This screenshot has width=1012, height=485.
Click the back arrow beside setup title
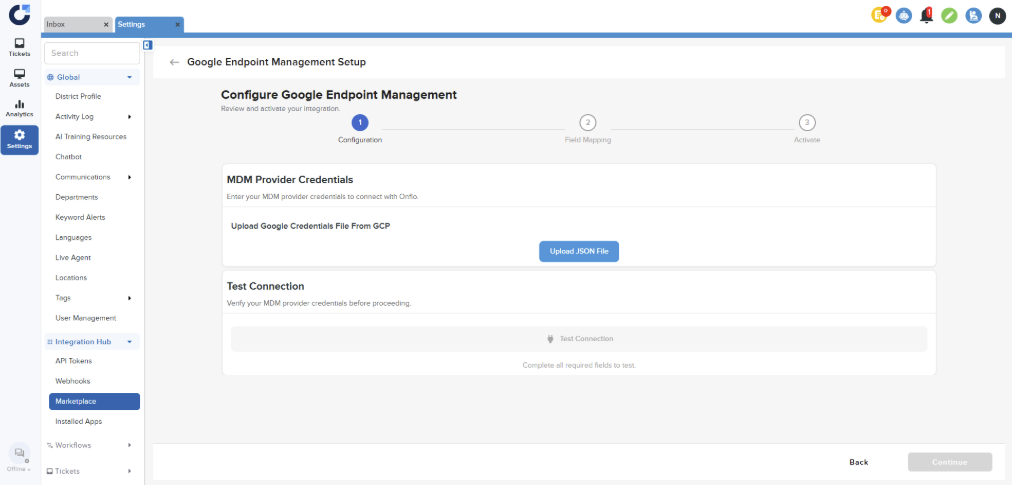175,62
